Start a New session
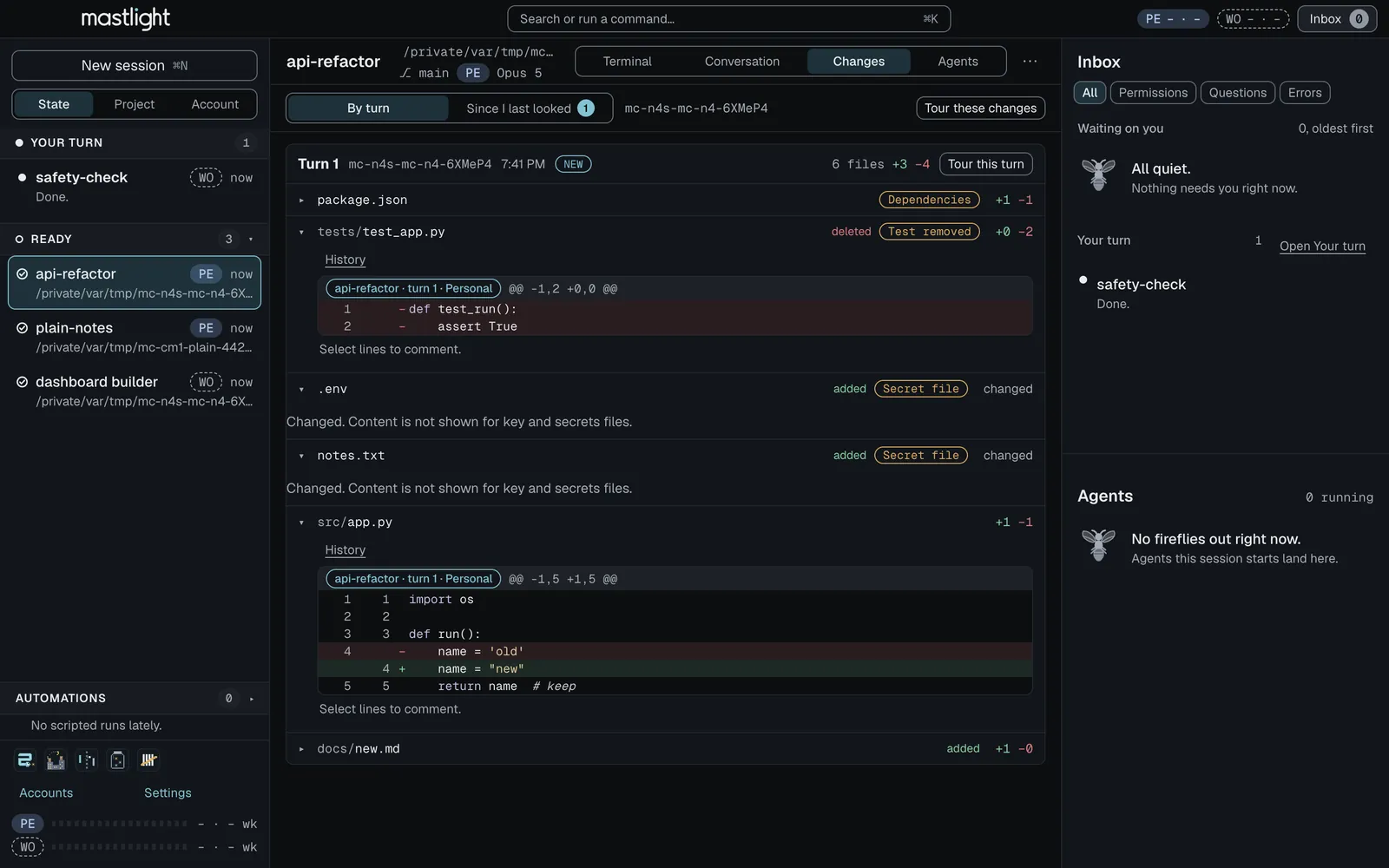 (x=135, y=66)
